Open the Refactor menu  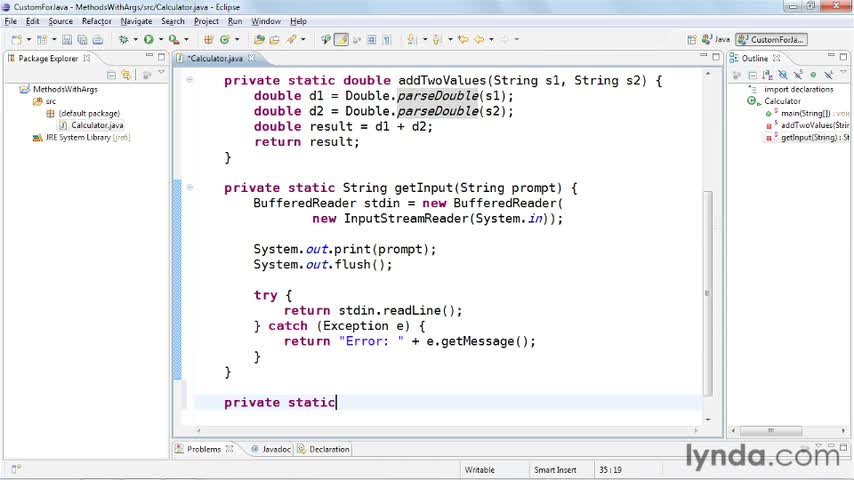[x=96, y=21]
